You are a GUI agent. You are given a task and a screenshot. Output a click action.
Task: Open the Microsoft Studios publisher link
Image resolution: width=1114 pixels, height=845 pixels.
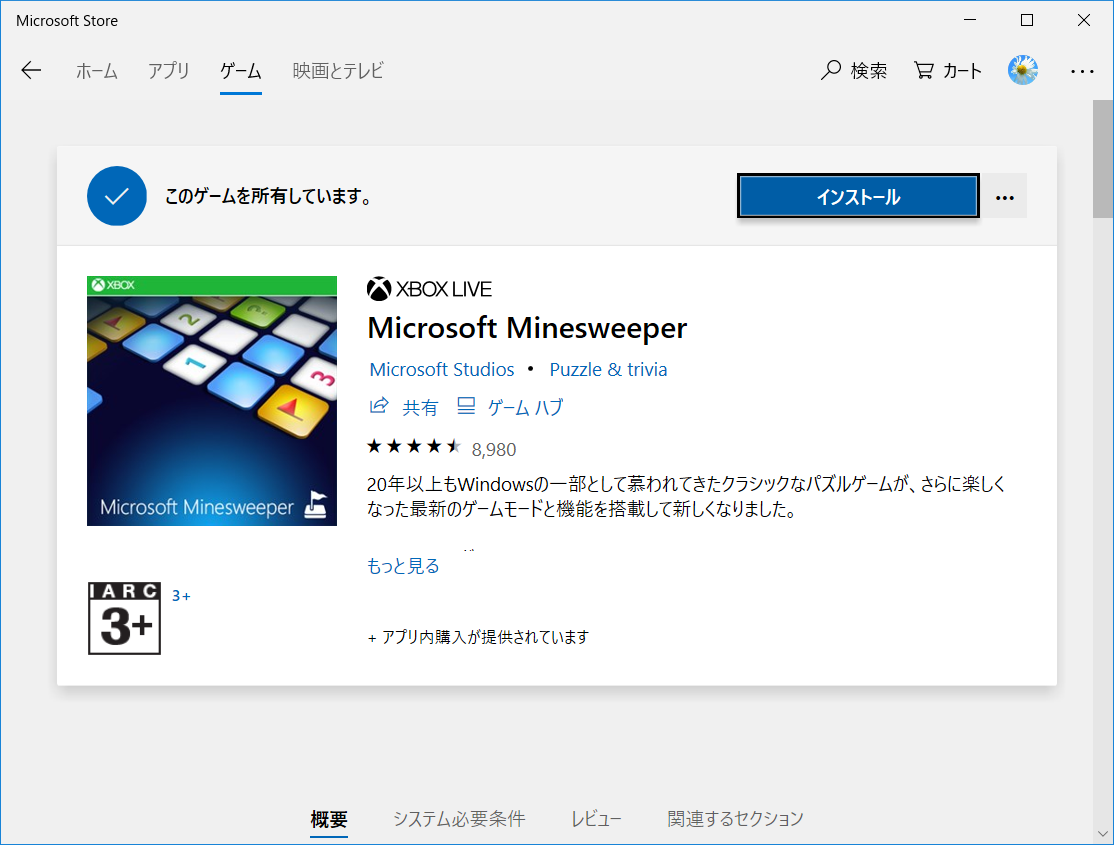[442, 369]
